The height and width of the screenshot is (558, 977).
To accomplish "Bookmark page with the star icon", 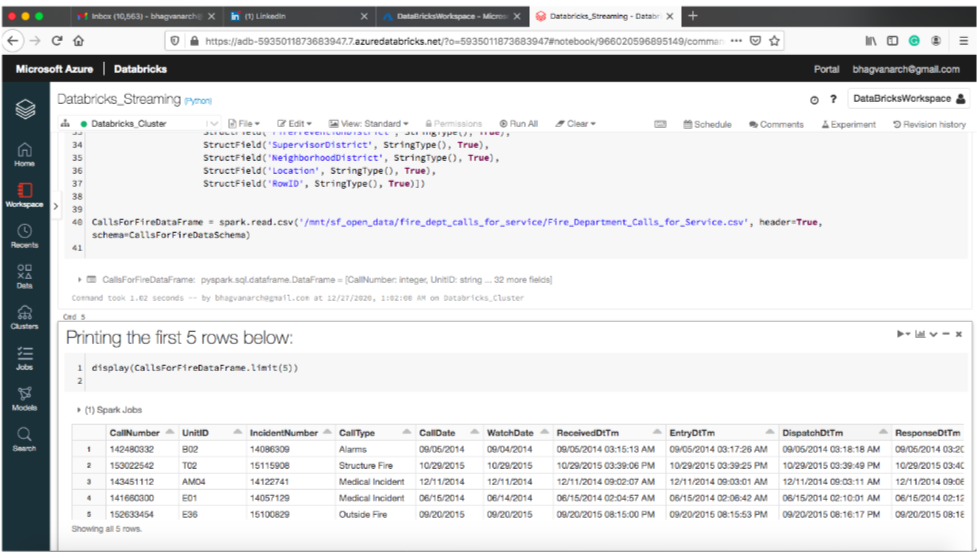I will [774, 40].
